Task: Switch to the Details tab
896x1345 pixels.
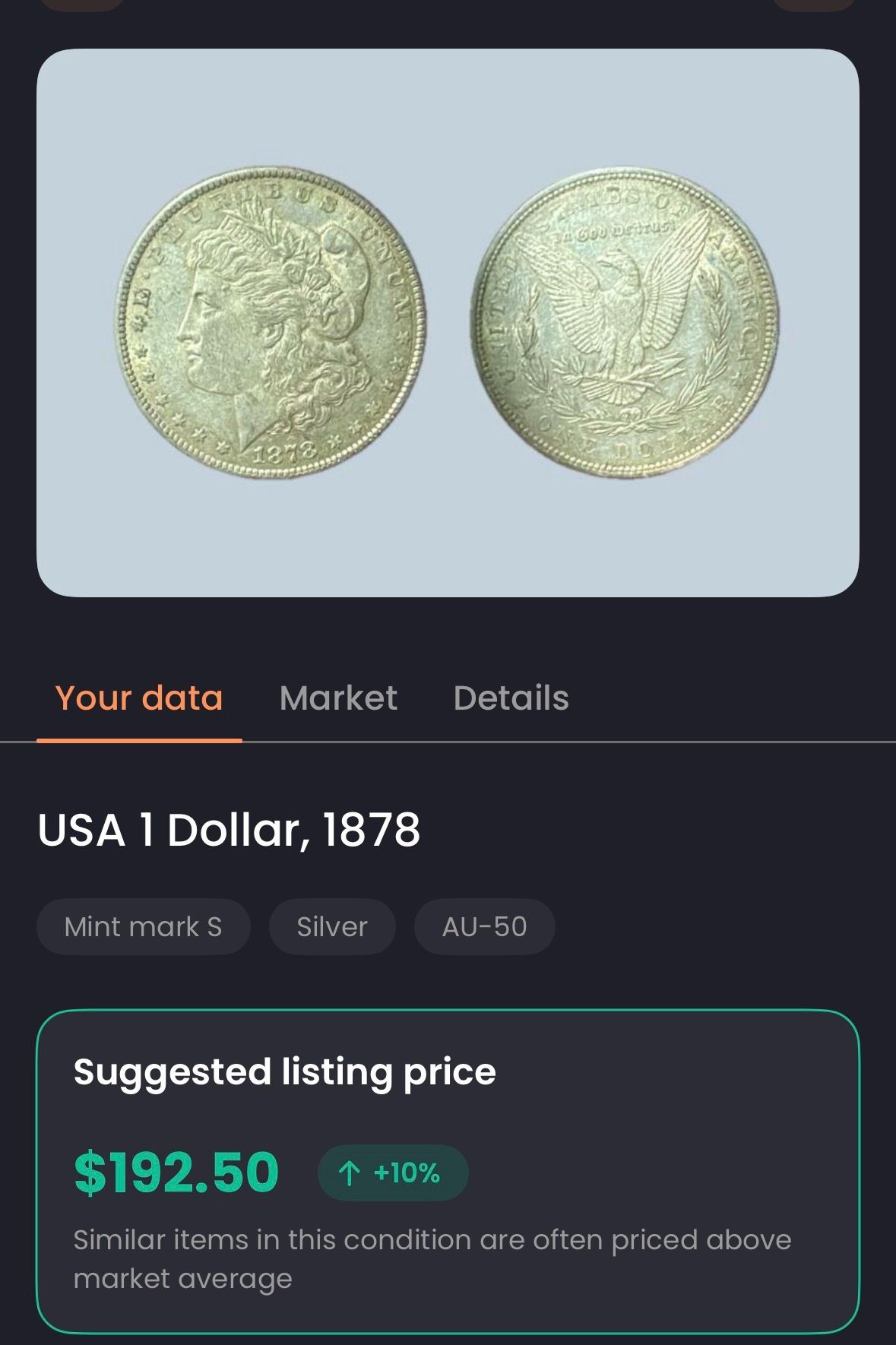Action: (511, 698)
